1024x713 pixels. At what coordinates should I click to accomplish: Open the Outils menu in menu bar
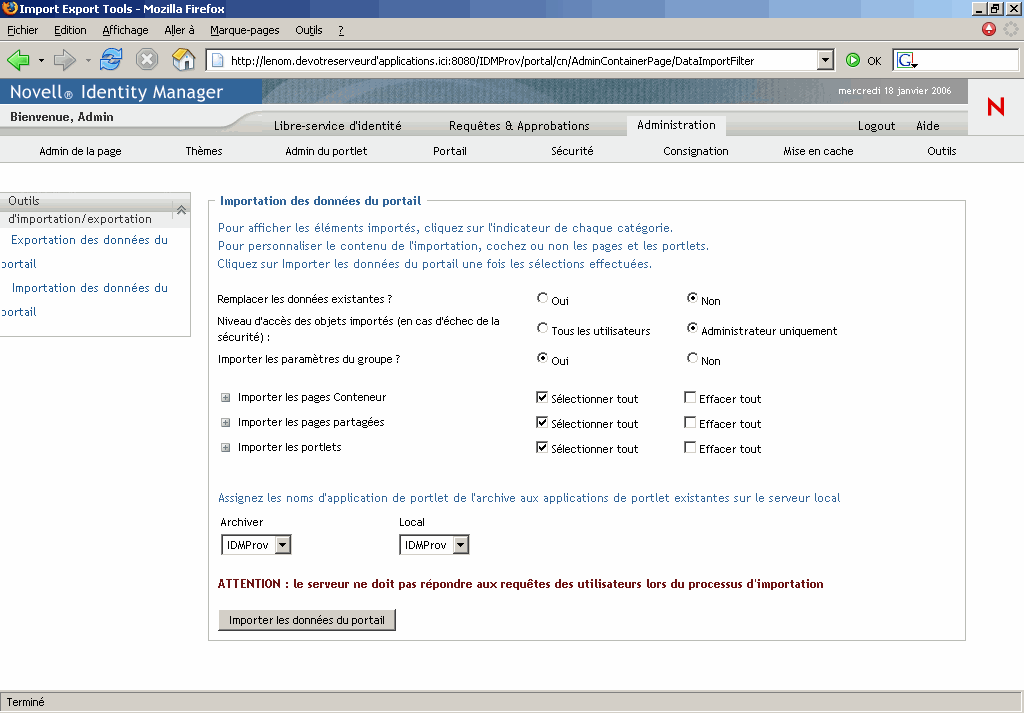(x=309, y=30)
